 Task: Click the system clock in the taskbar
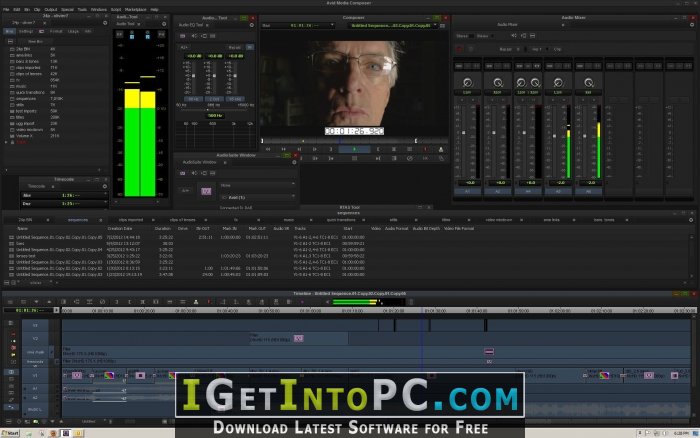(x=681, y=433)
